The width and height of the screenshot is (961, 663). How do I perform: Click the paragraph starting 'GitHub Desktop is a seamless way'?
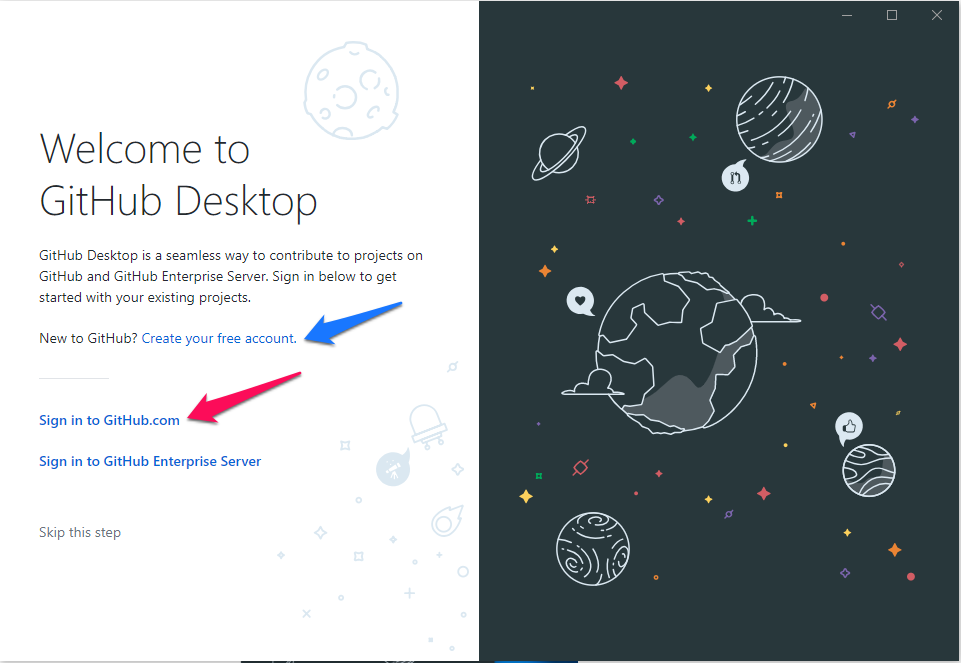pyautogui.click(x=231, y=276)
